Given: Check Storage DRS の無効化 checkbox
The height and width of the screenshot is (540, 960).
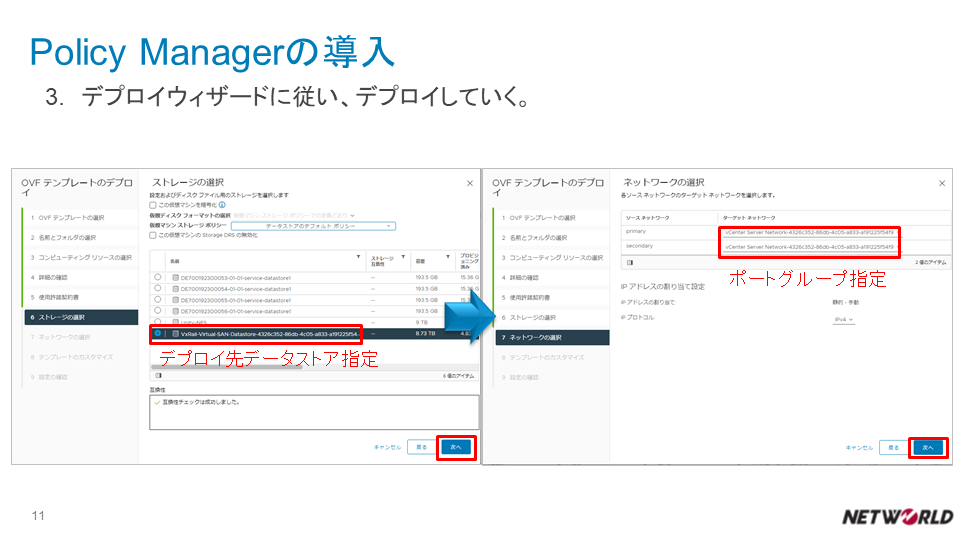Looking at the screenshot, I should point(153,235).
